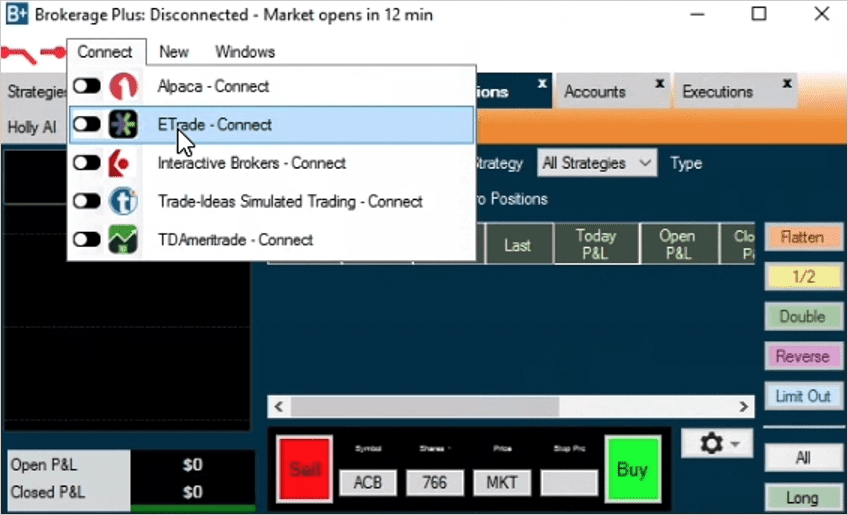Open the Windows menu

click(x=245, y=52)
